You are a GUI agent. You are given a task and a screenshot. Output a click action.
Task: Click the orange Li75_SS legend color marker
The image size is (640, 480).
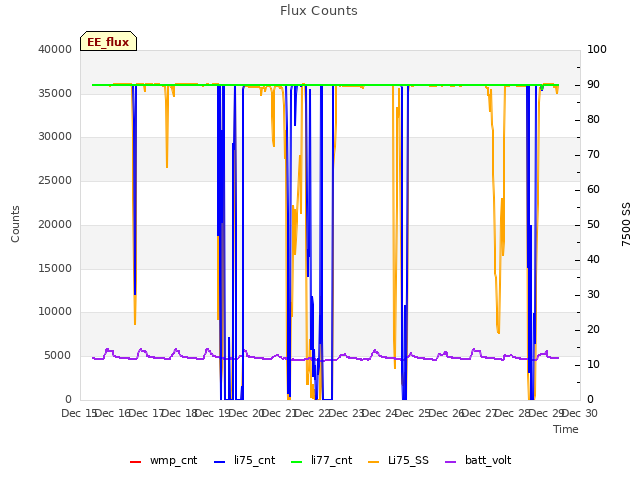pyautogui.click(x=373, y=462)
